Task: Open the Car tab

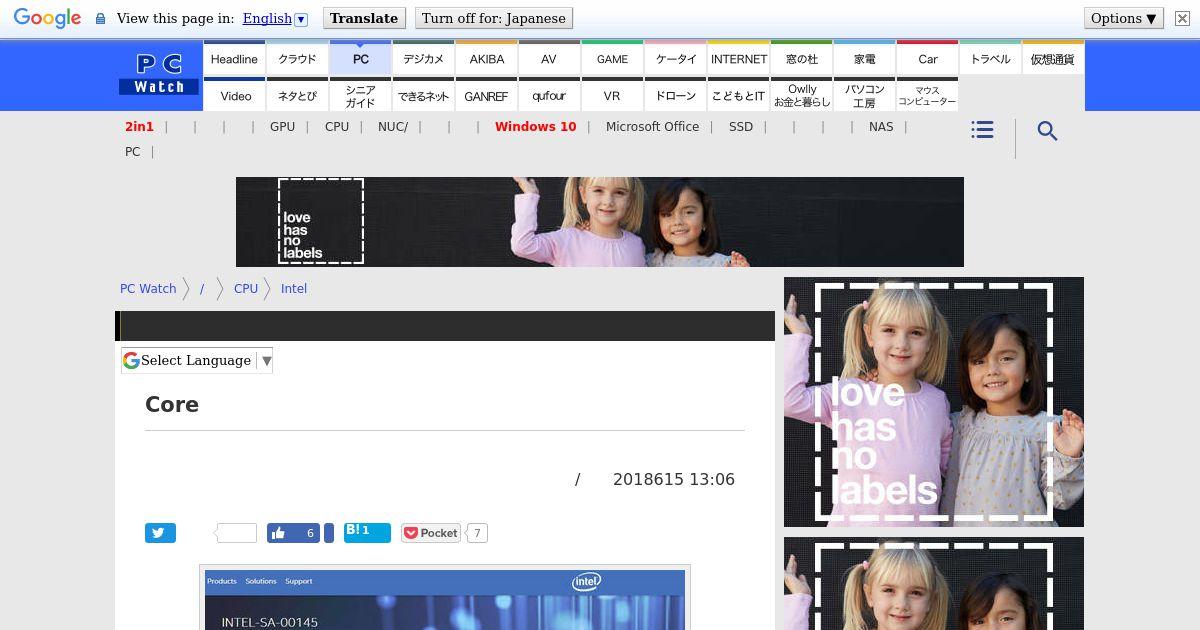Action: click(928, 58)
